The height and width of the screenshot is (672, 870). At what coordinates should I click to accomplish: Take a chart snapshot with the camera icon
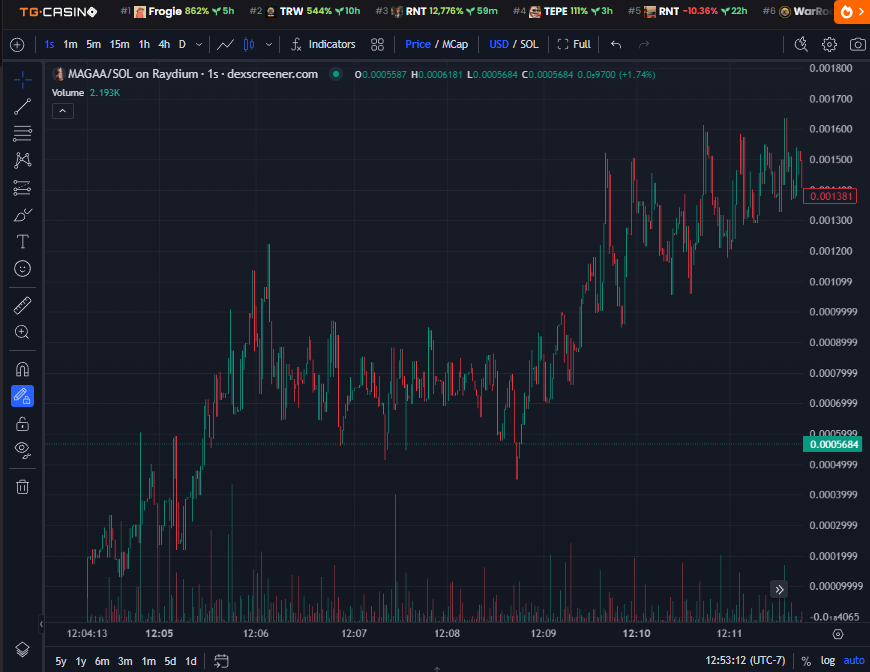click(857, 44)
